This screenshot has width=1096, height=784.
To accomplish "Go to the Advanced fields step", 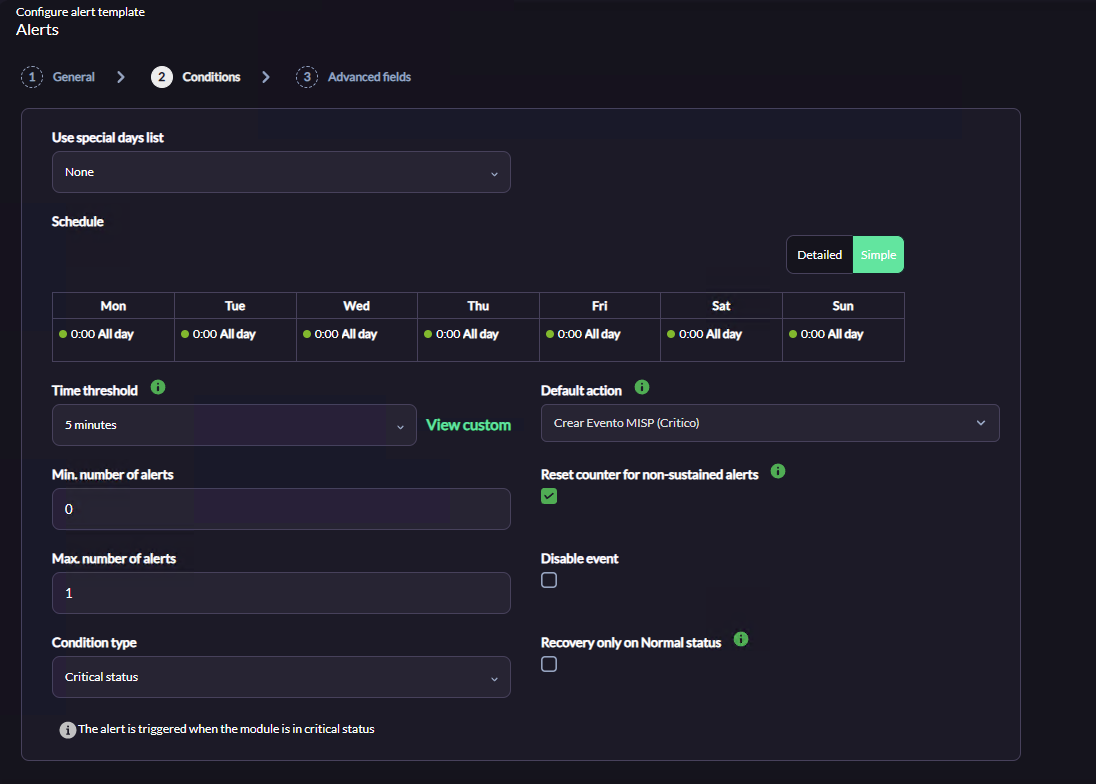I will coord(369,77).
